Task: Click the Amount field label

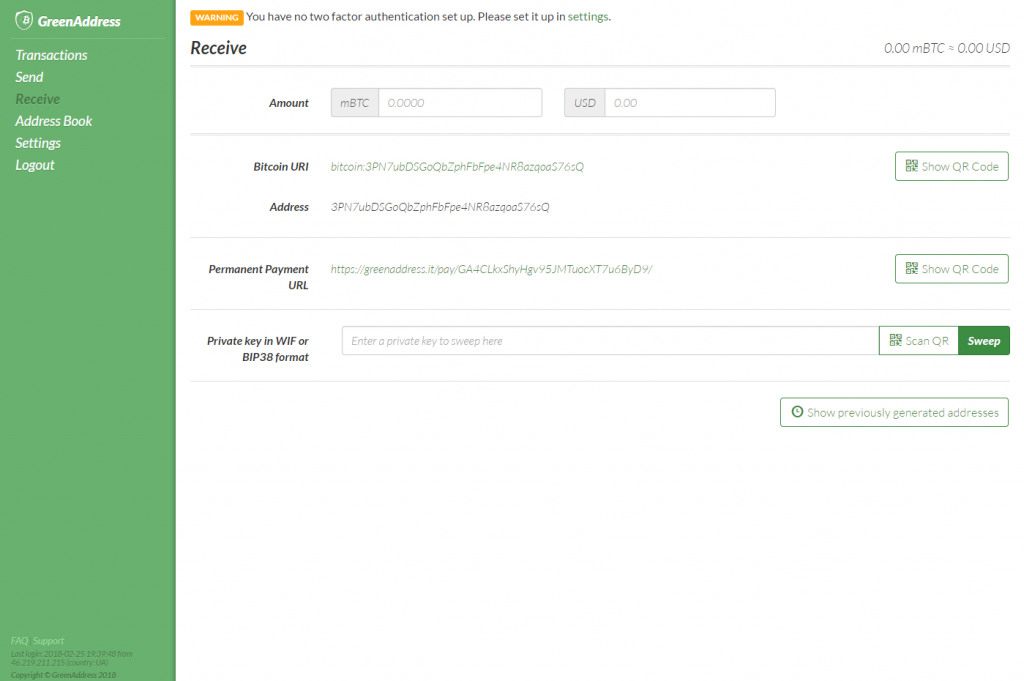Action: click(x=289, y=103)
